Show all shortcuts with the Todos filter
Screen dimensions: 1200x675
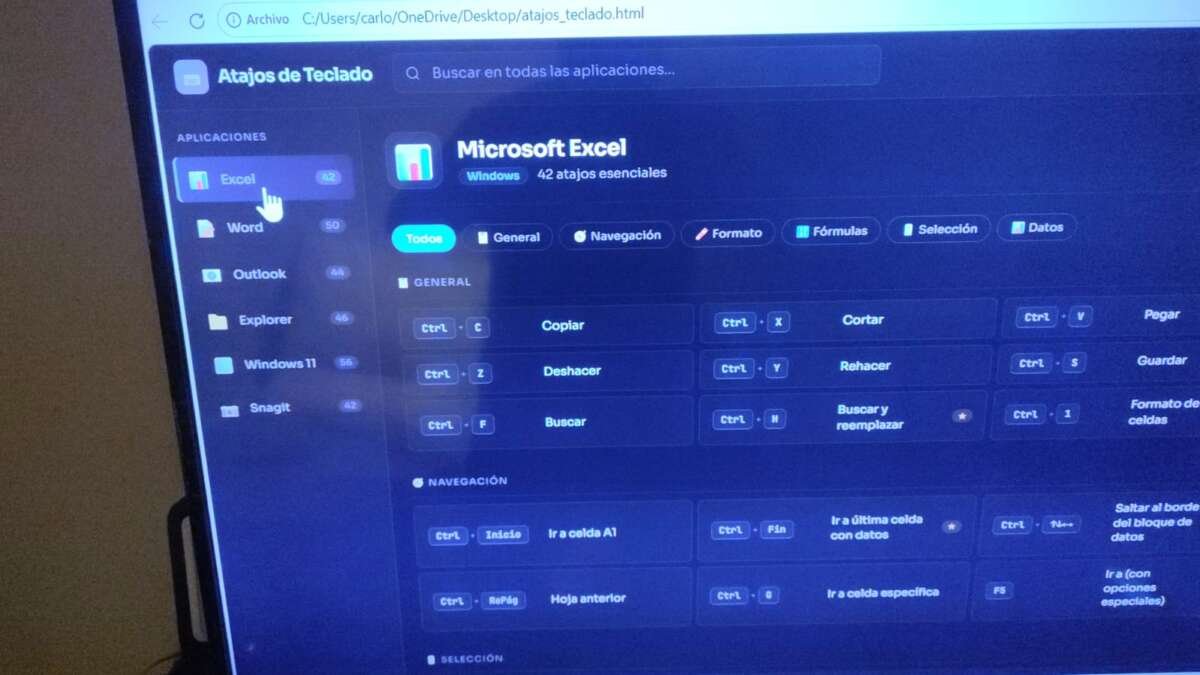point(423,238)
